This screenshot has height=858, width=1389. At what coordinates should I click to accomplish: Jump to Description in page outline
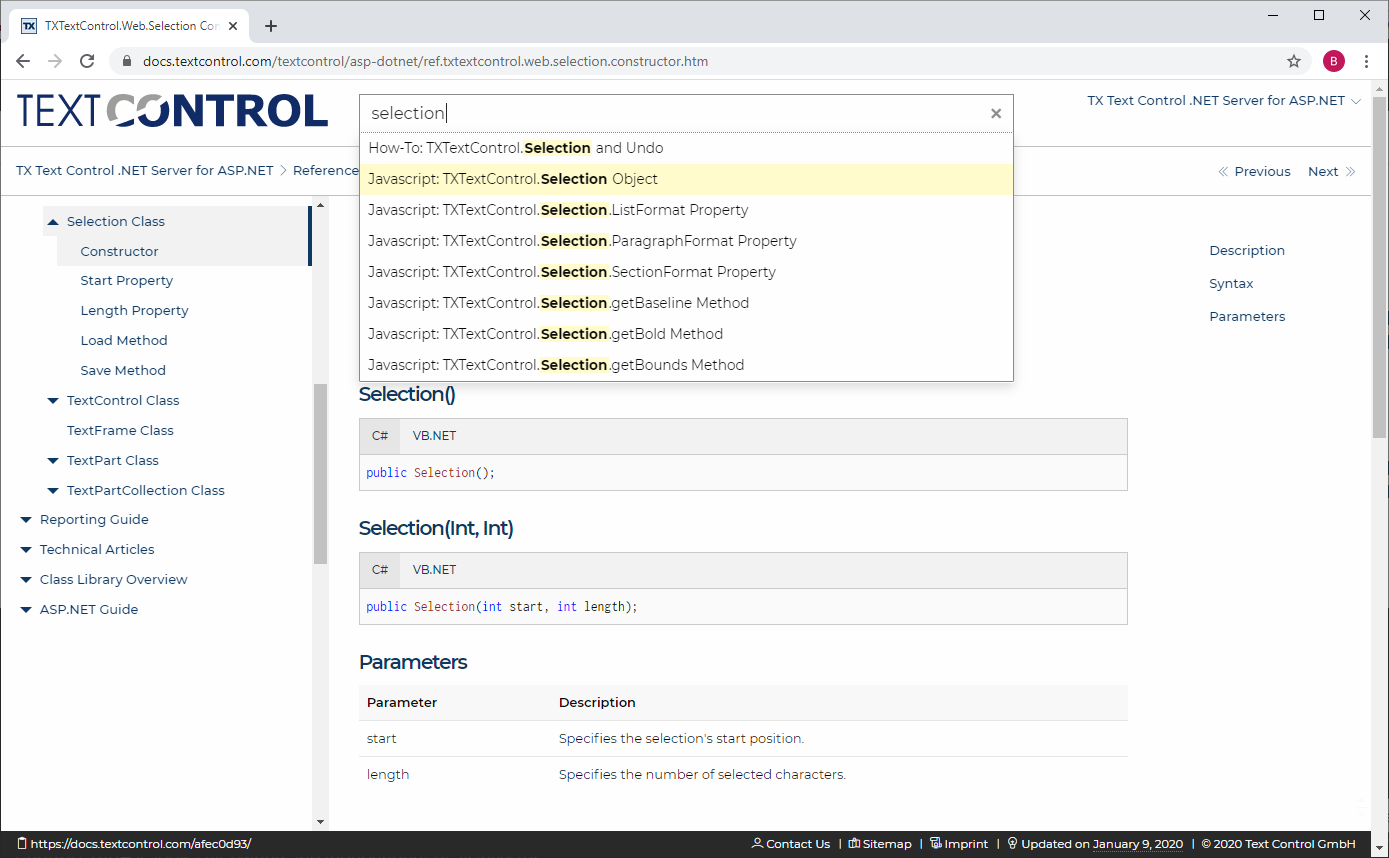tap(1247, 251)
